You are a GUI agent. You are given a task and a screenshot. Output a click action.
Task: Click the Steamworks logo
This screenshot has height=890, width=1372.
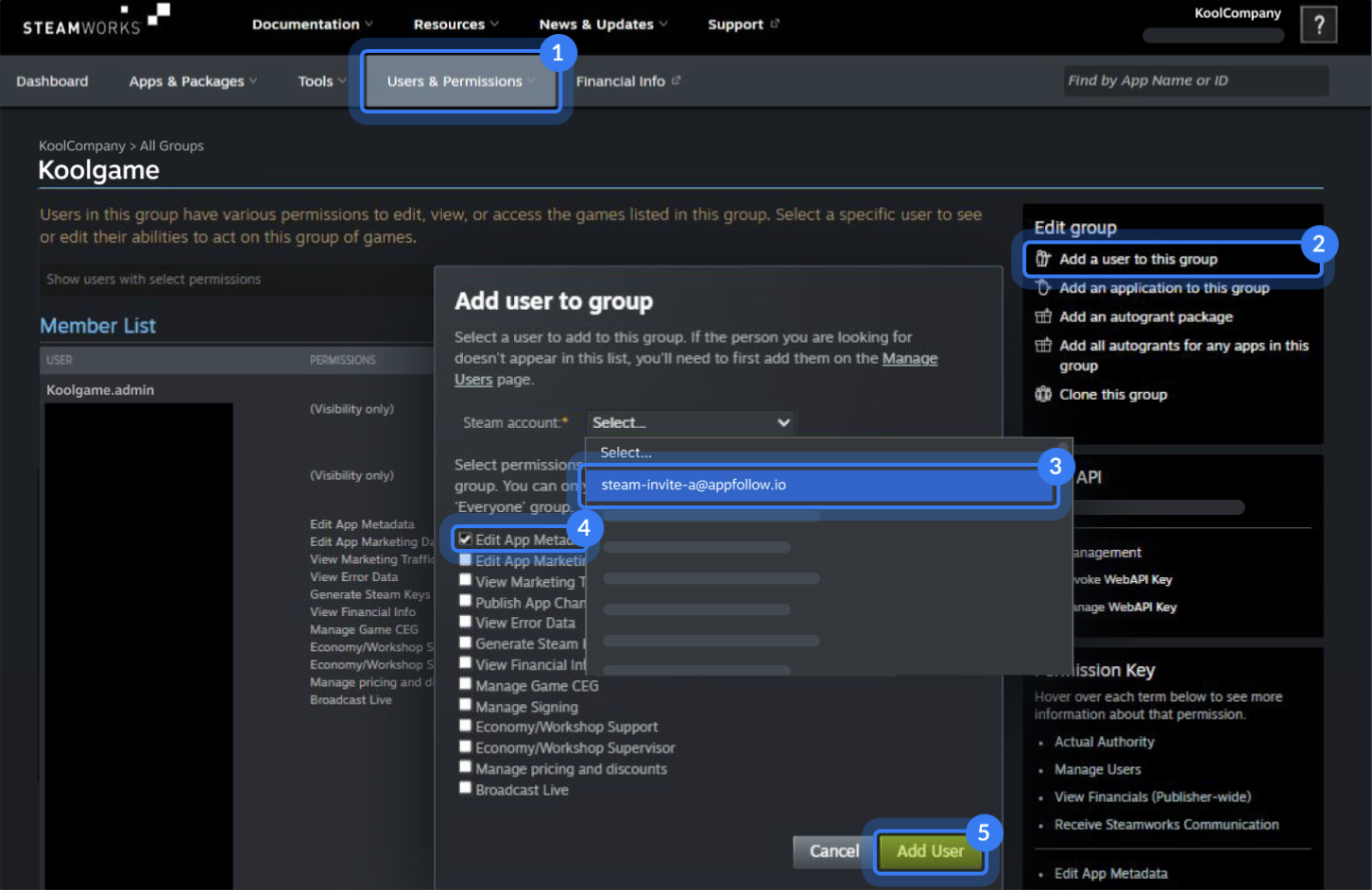[x=95, y=20]
